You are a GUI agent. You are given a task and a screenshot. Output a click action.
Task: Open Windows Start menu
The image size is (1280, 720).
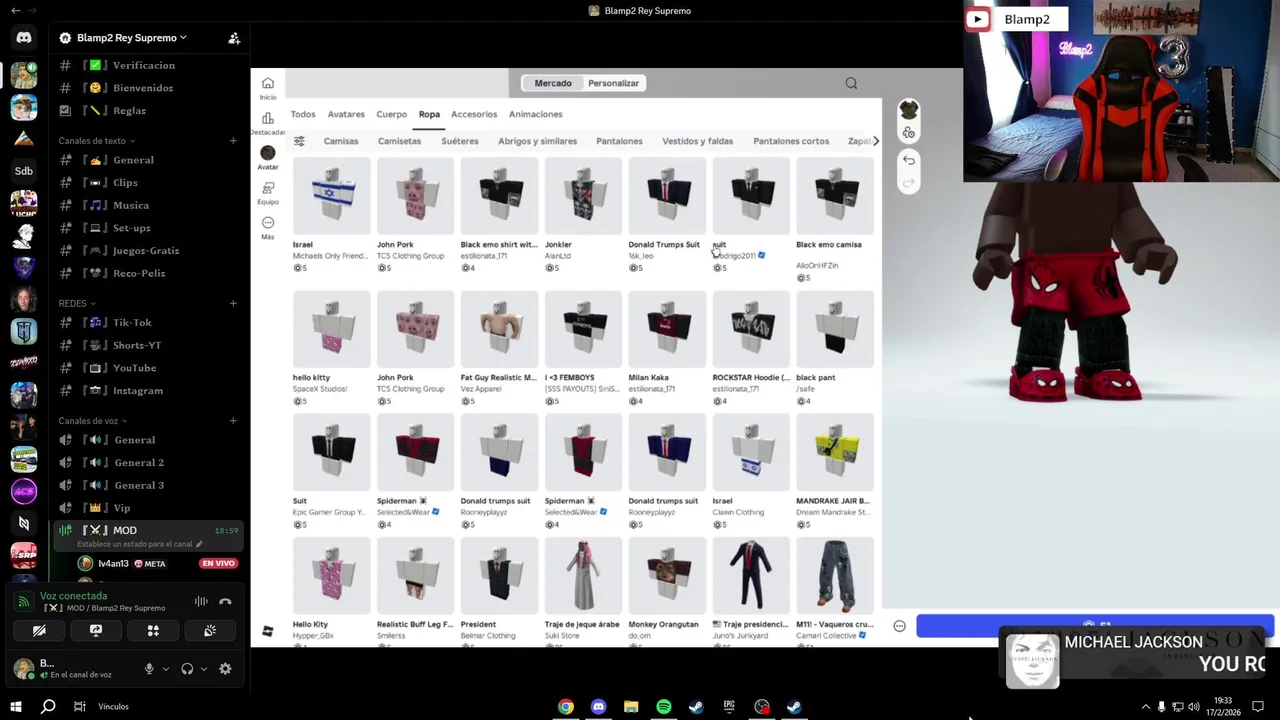[16, 707]
